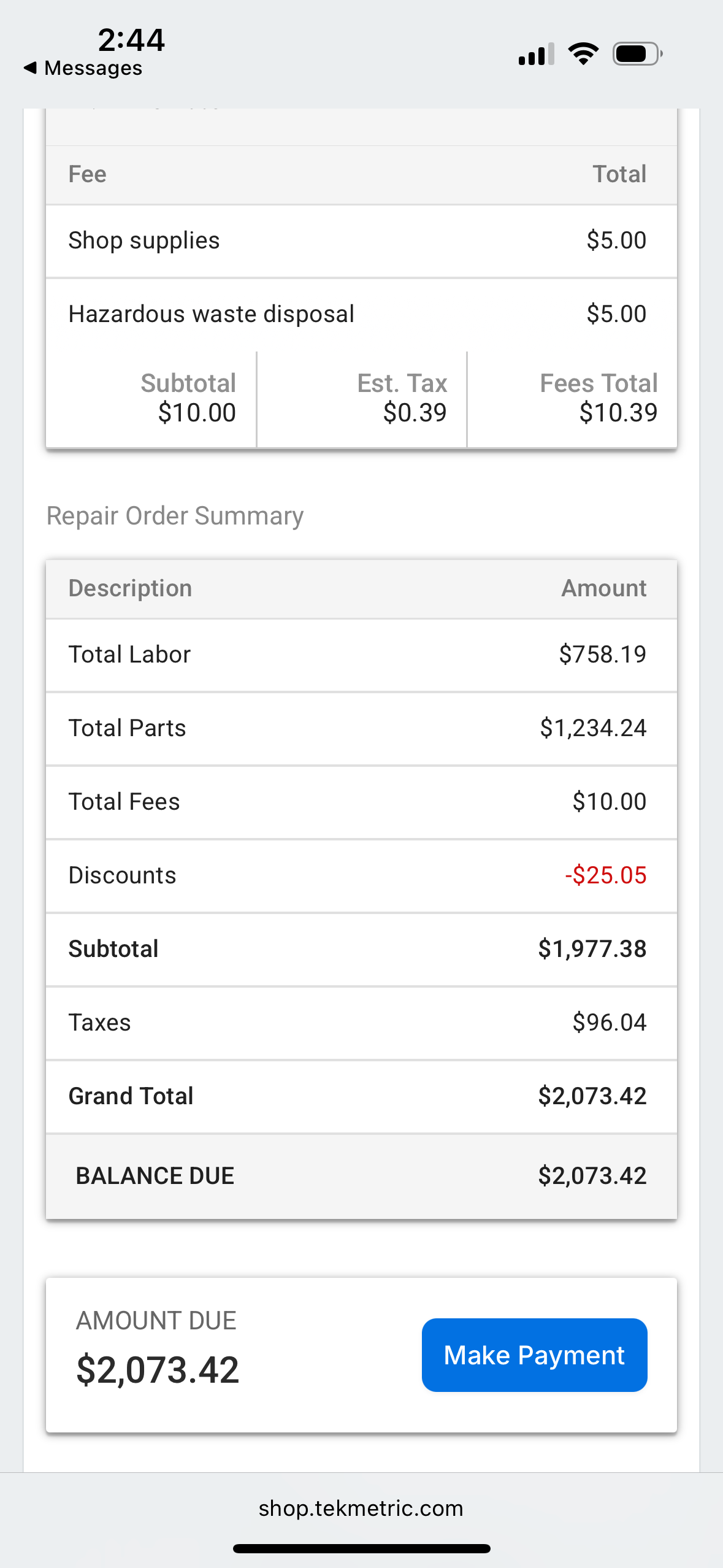
Task: Tap the Repair Order Summary heading
Action: click(x=175, y=516)
